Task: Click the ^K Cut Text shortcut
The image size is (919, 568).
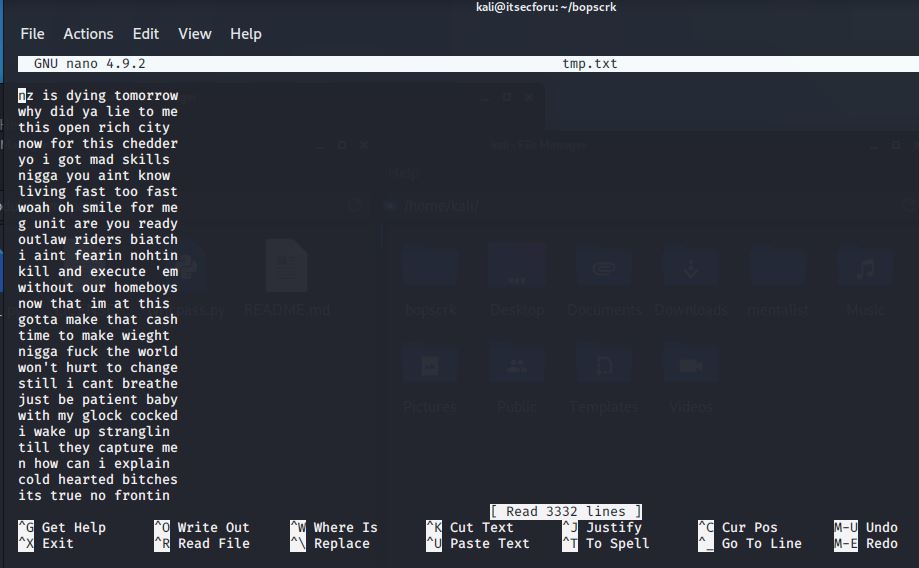Action: (x=470, y=528)
